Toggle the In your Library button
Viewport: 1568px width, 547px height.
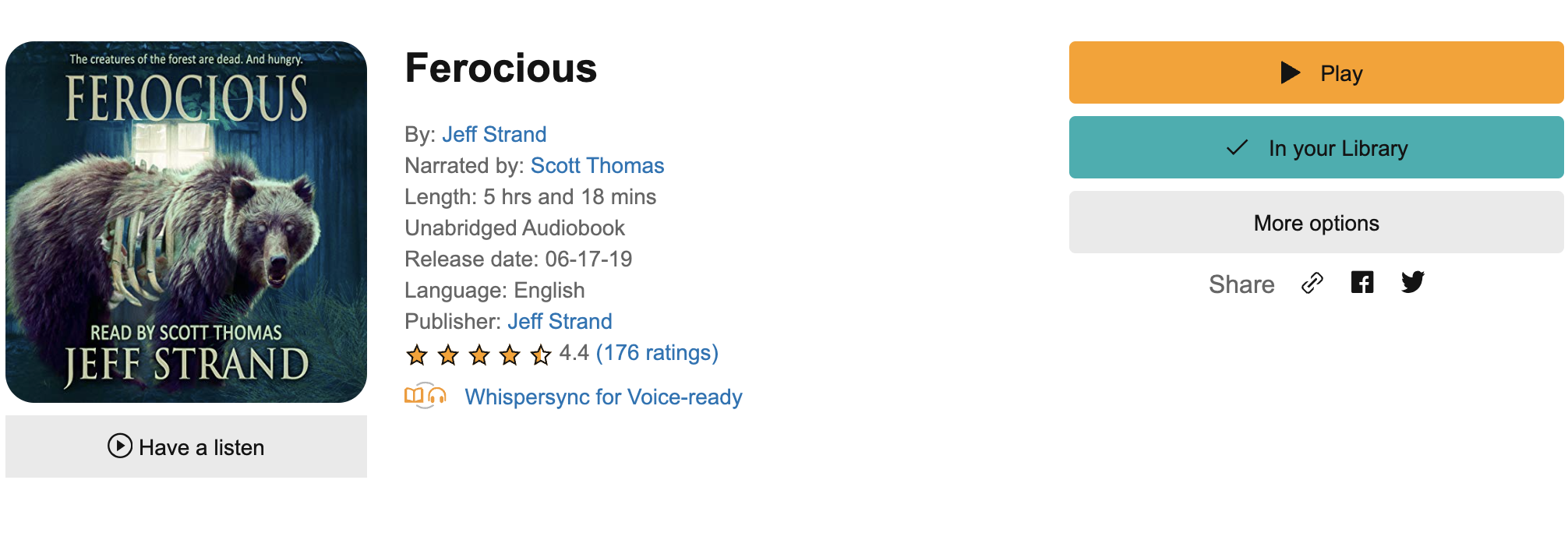[x=1315, y=147]
